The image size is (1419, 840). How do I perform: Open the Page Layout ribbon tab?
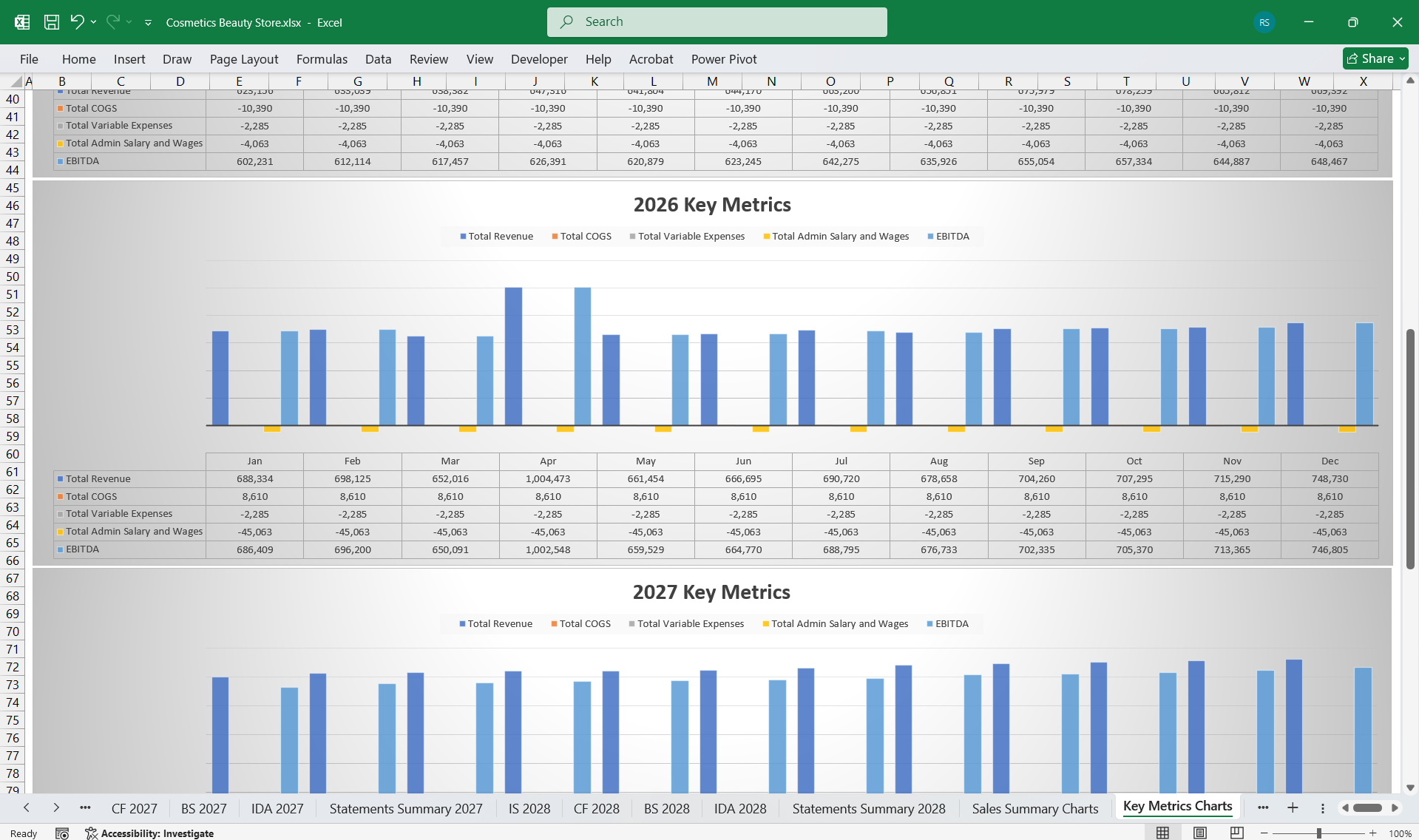click(x=244, y=59)
